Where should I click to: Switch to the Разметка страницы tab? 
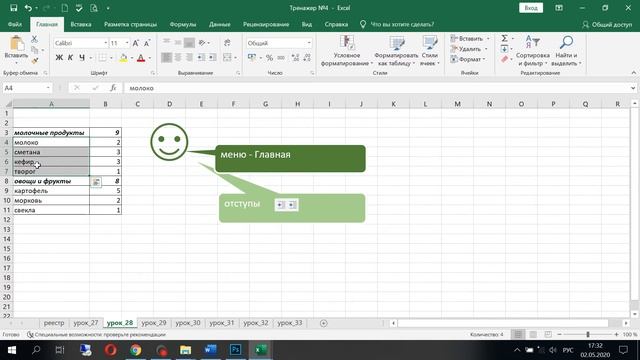pyautogui.click(x=130, y=24)
